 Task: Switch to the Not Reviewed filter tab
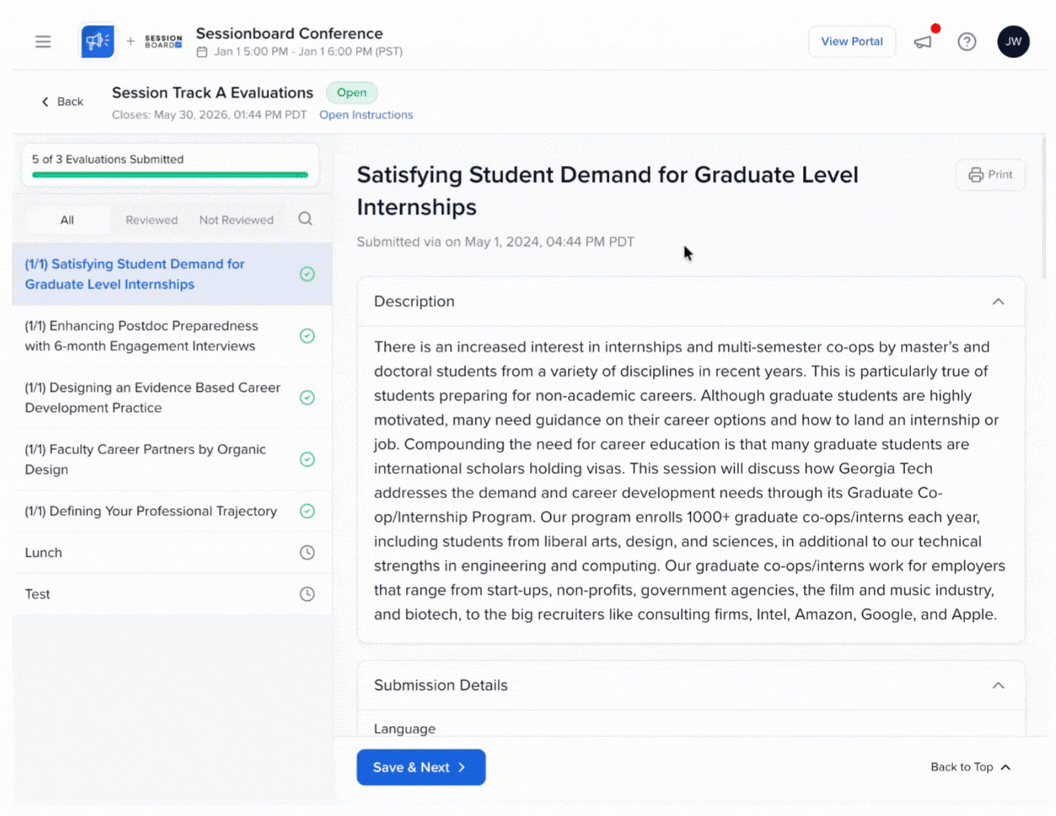click(236, 220)
